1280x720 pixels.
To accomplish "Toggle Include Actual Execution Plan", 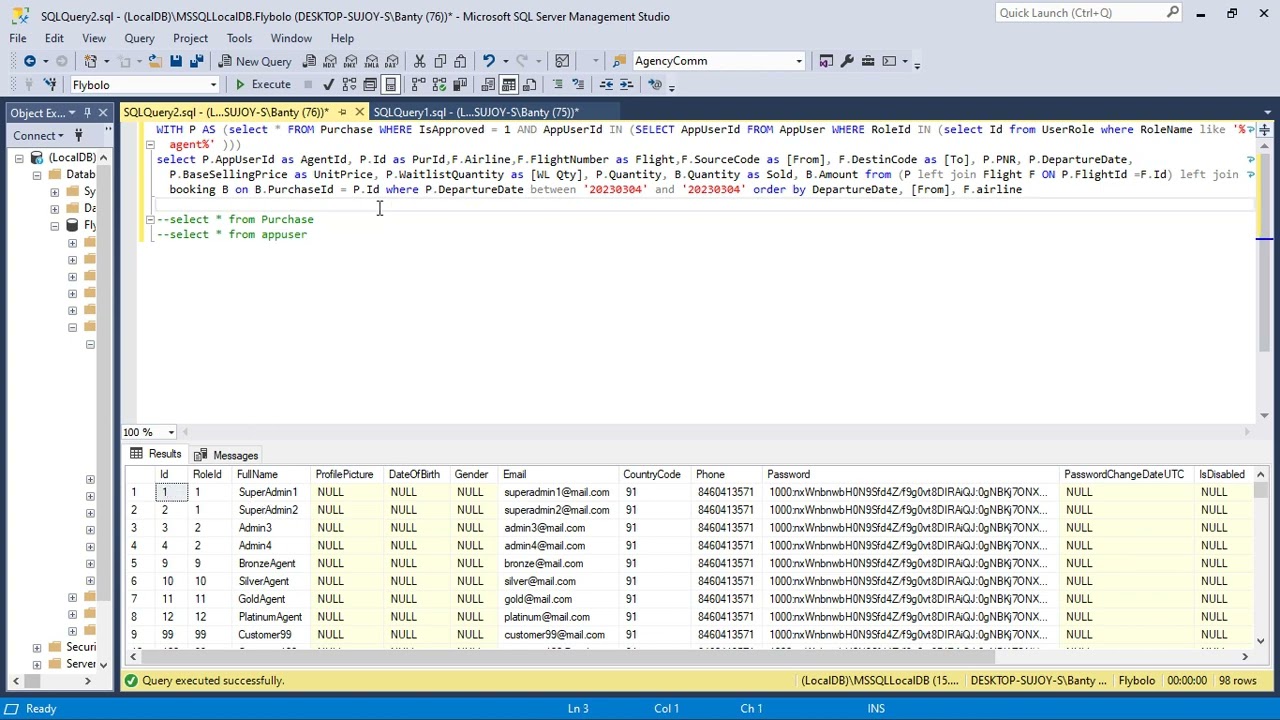I will [x=418, y=85].
